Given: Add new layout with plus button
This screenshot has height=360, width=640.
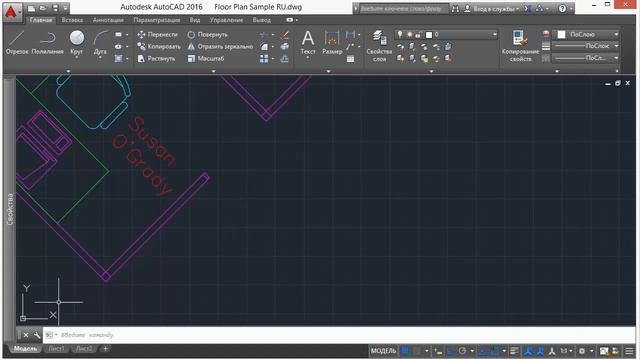Looking at the screenshot, I should coord(105,349).
